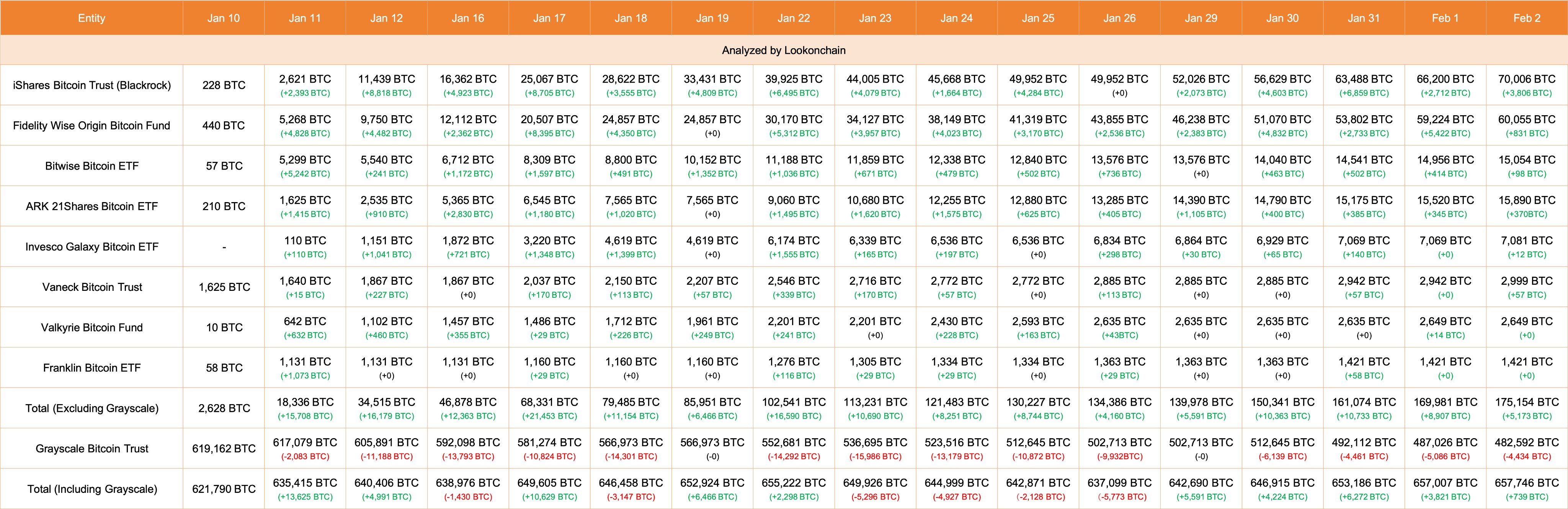Screen dimensions: 1568x509
Task: Select the Grayscale Bitcoin Trust row label
Action: [x=91, y=449]
